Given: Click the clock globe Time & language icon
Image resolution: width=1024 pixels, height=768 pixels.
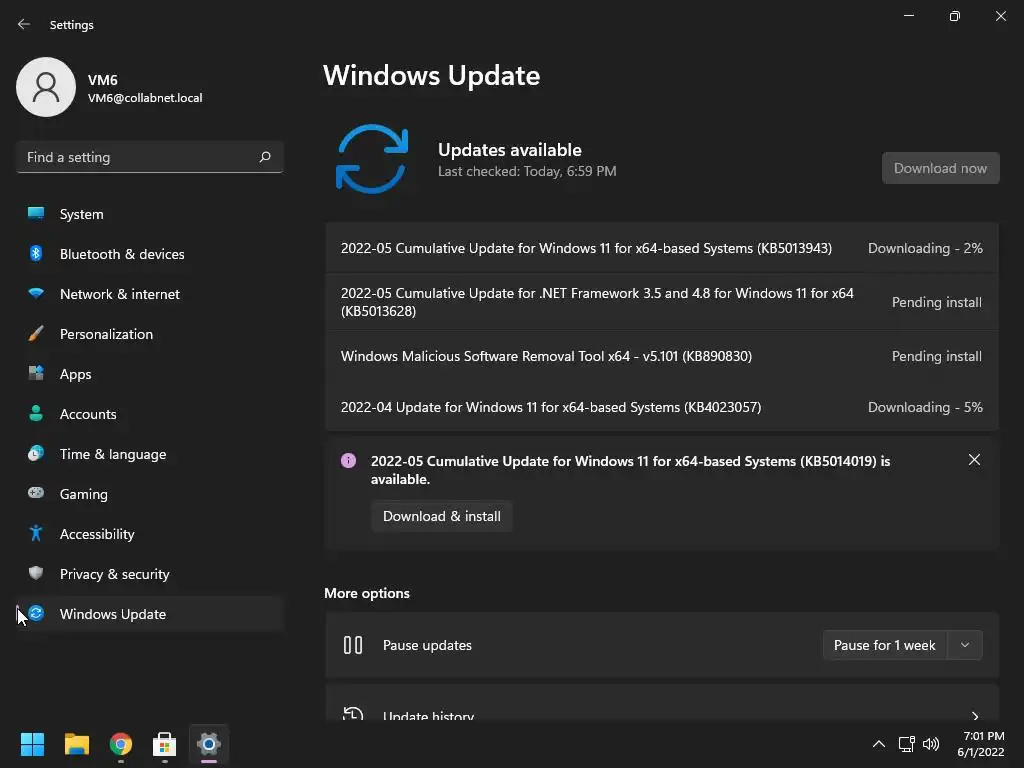Looking at the screenshot, I should click(36, 453).
